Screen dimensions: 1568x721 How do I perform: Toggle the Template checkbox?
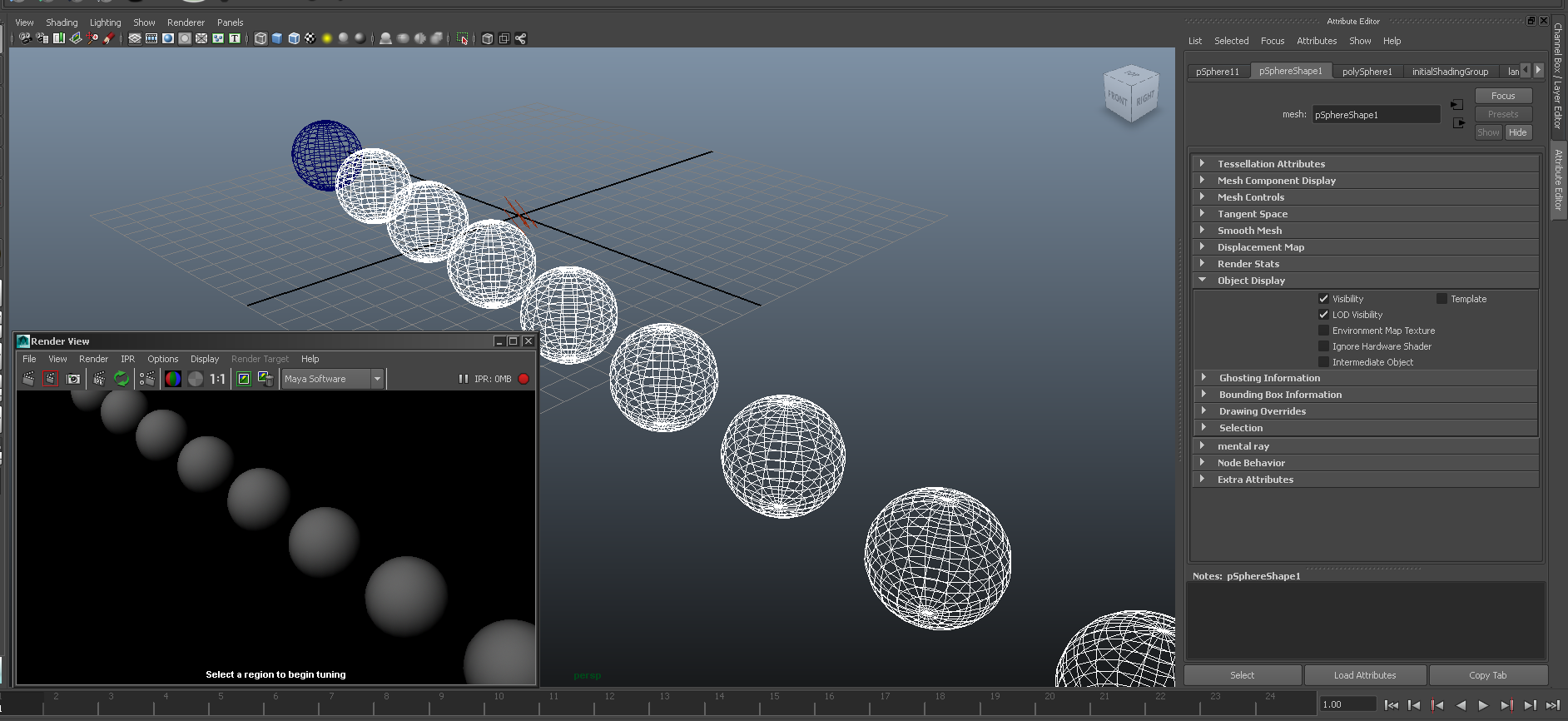tap(1441, 299)
